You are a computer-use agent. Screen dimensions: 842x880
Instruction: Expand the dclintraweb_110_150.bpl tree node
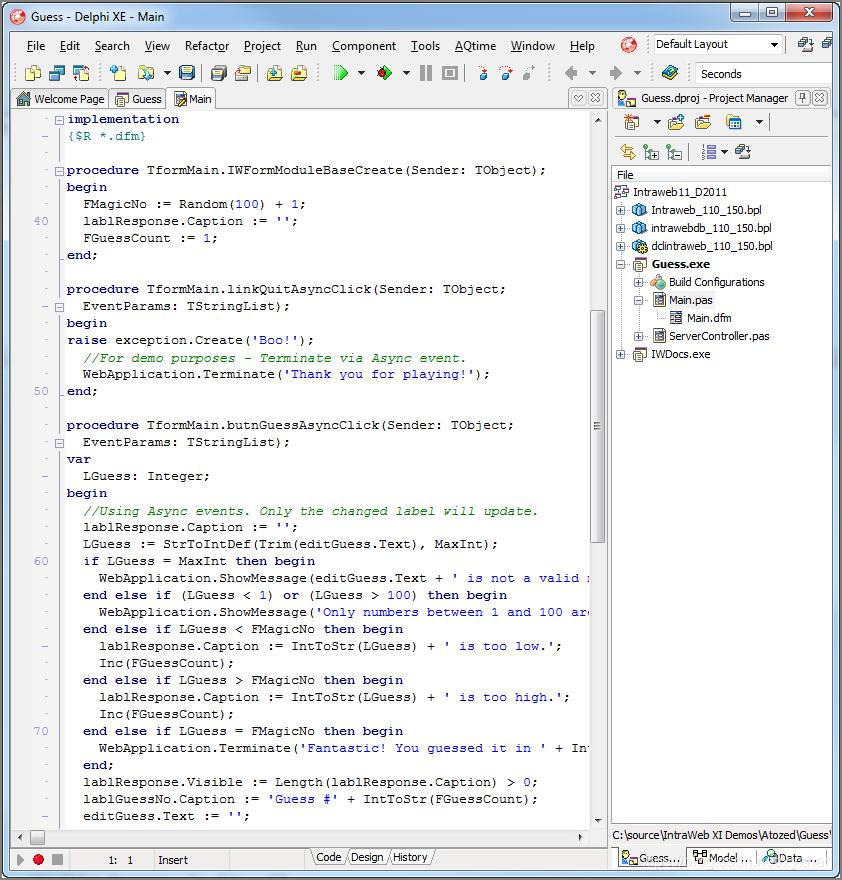tap(620, 246)
